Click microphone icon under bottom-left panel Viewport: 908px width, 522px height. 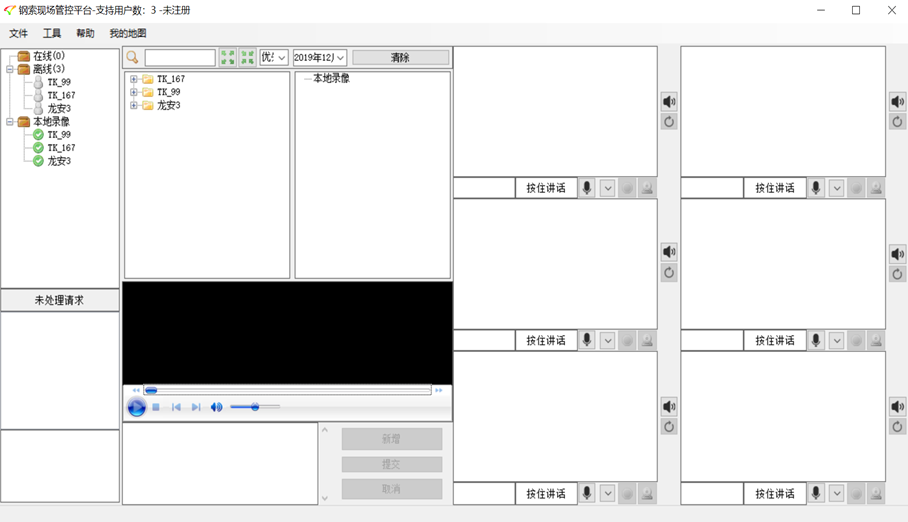(x=587, y=493)
